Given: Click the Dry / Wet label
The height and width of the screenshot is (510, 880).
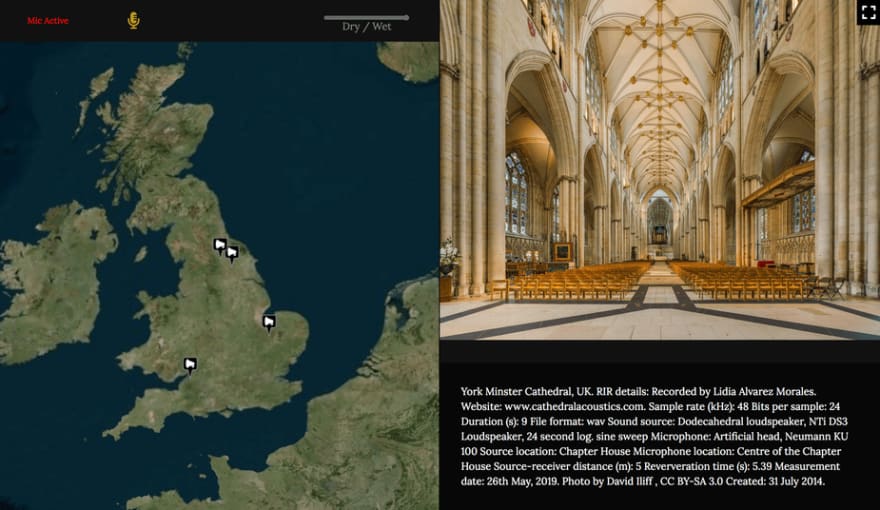Looking at the screenshot, I should coord(366,27).
